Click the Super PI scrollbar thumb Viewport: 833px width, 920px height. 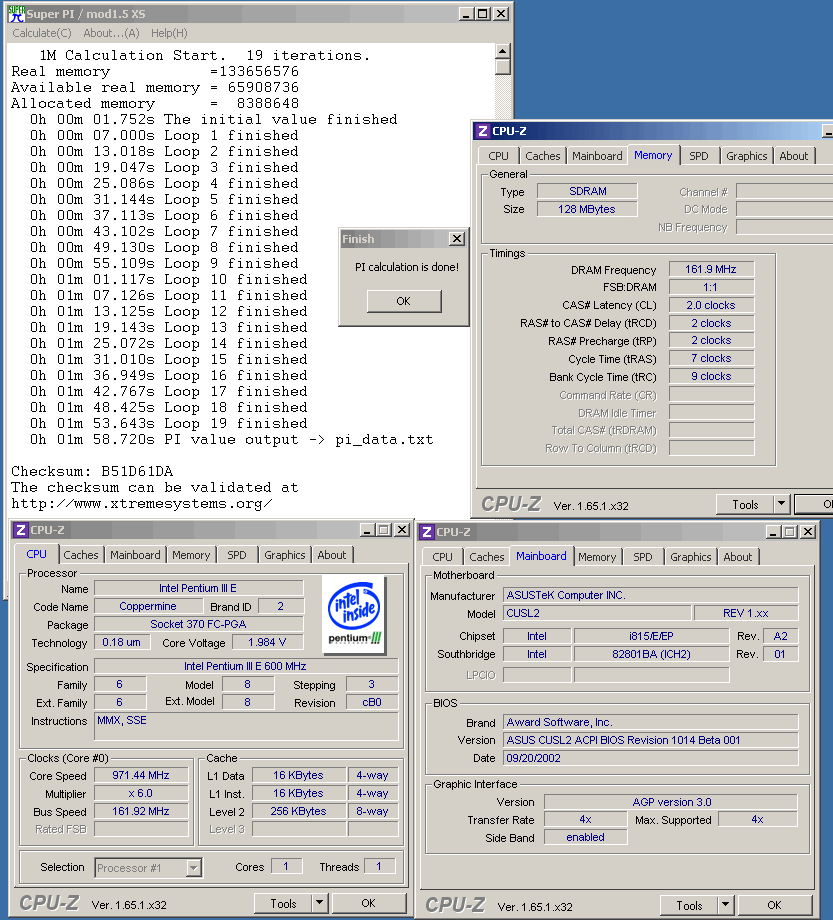[502, 67]
